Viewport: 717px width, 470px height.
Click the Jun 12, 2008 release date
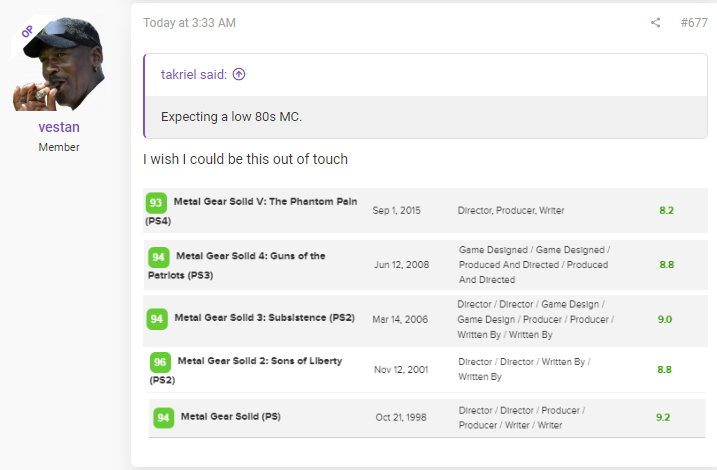point(401,265)
